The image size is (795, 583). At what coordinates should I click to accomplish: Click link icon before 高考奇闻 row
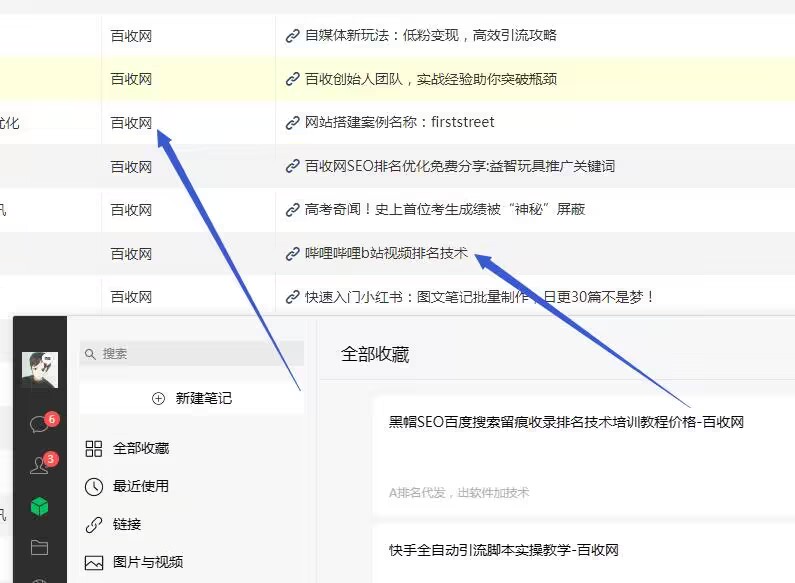[293, 210]
